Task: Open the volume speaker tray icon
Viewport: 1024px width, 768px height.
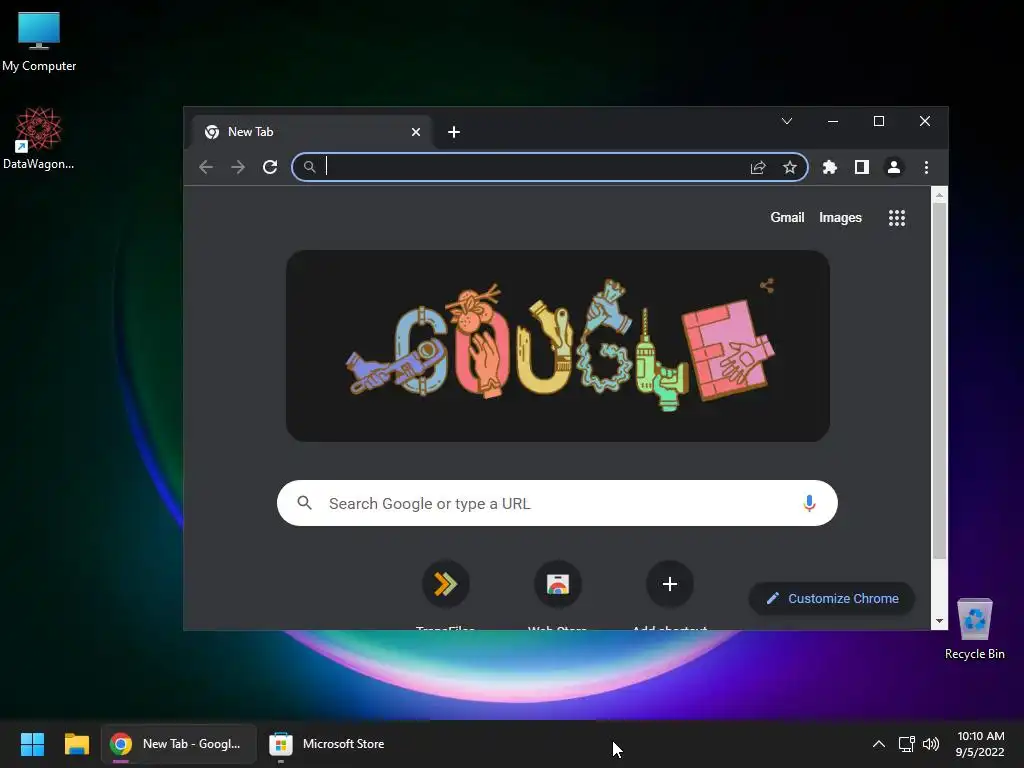Action: point(931,744)
